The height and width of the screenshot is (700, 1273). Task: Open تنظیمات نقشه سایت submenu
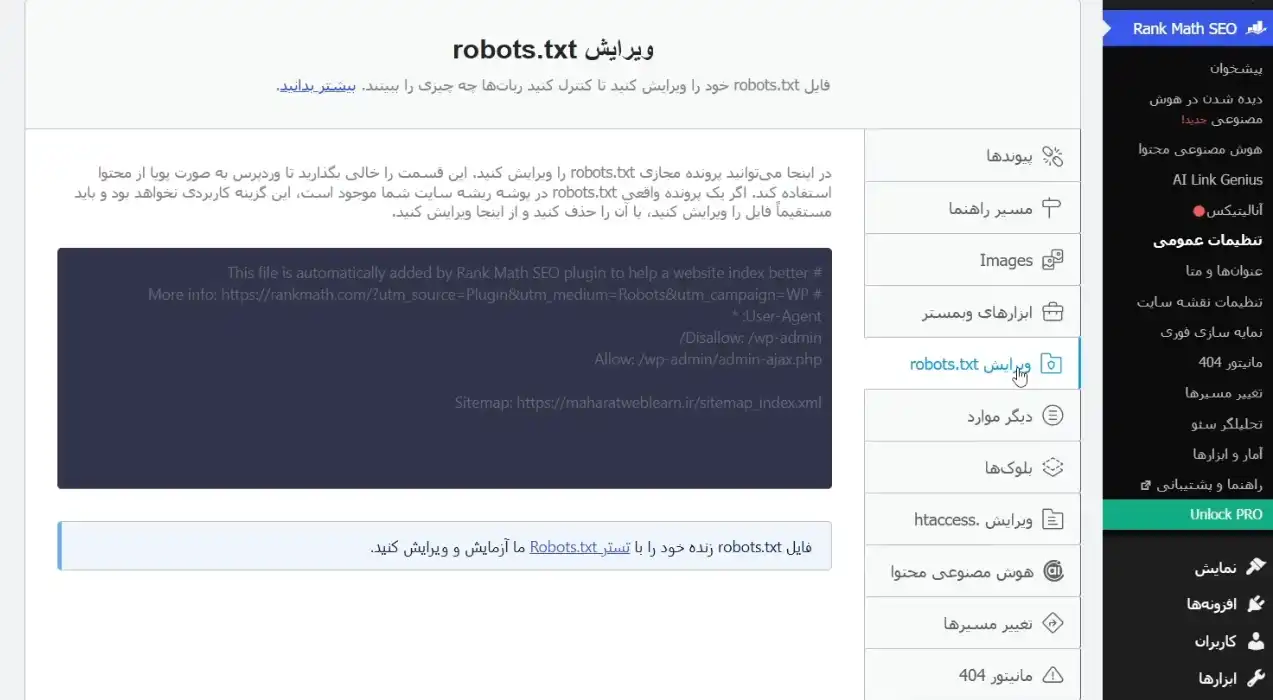coord(1200,302)
